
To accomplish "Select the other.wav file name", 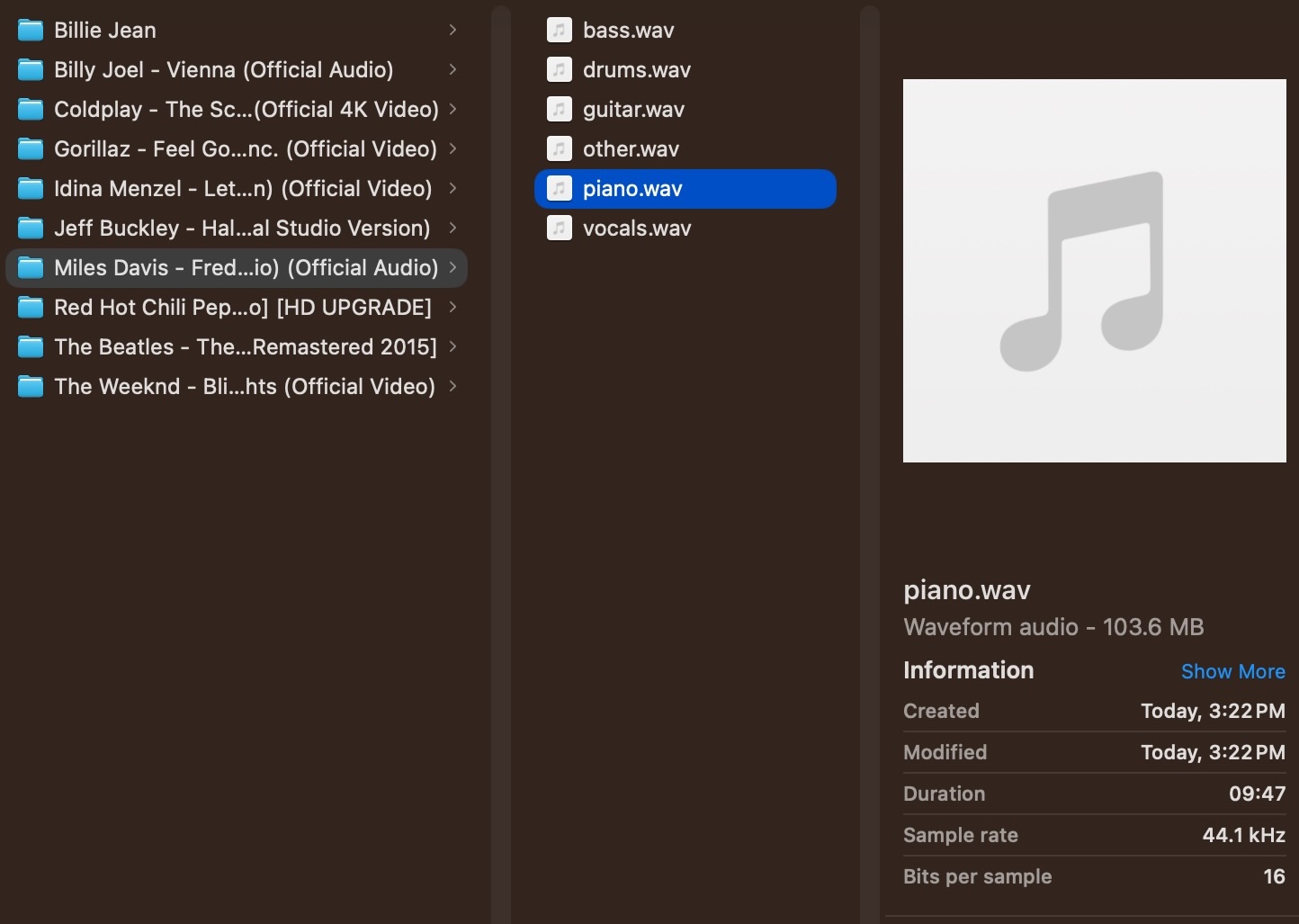I will (x=631, y=149).
